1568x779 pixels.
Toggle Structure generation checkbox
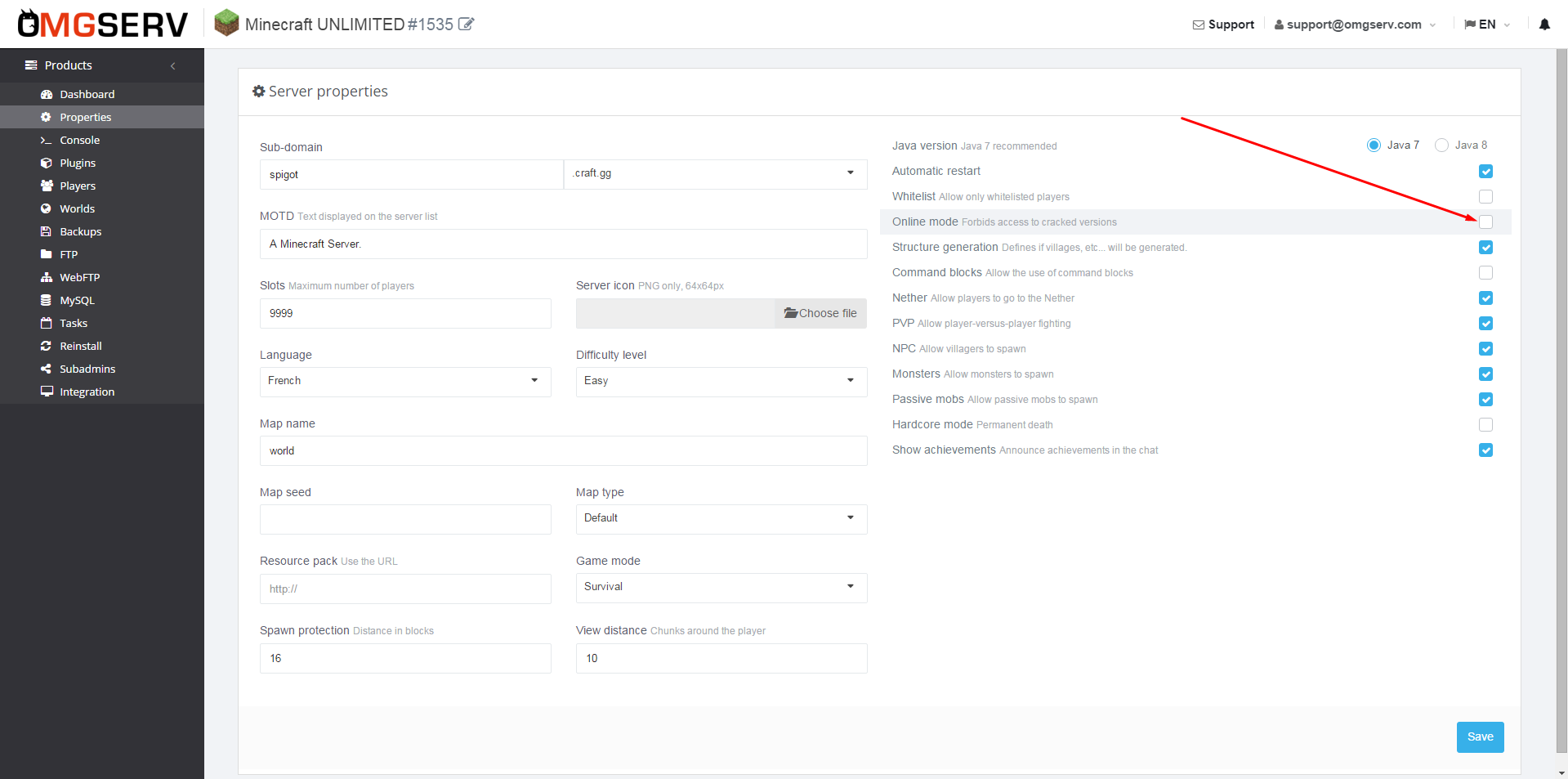(1485, 247)
